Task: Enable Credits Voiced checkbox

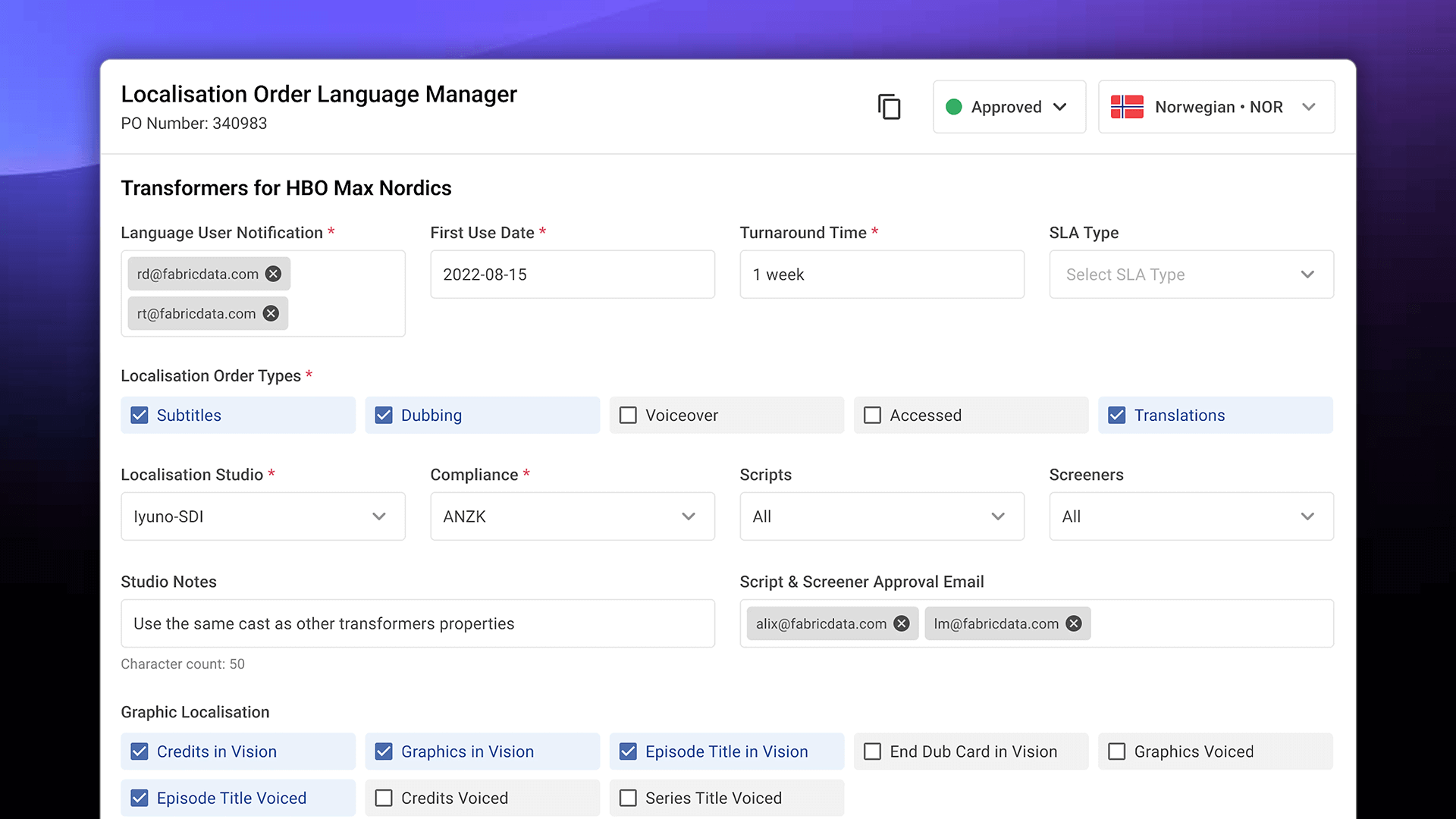Action: pos(384,798)
